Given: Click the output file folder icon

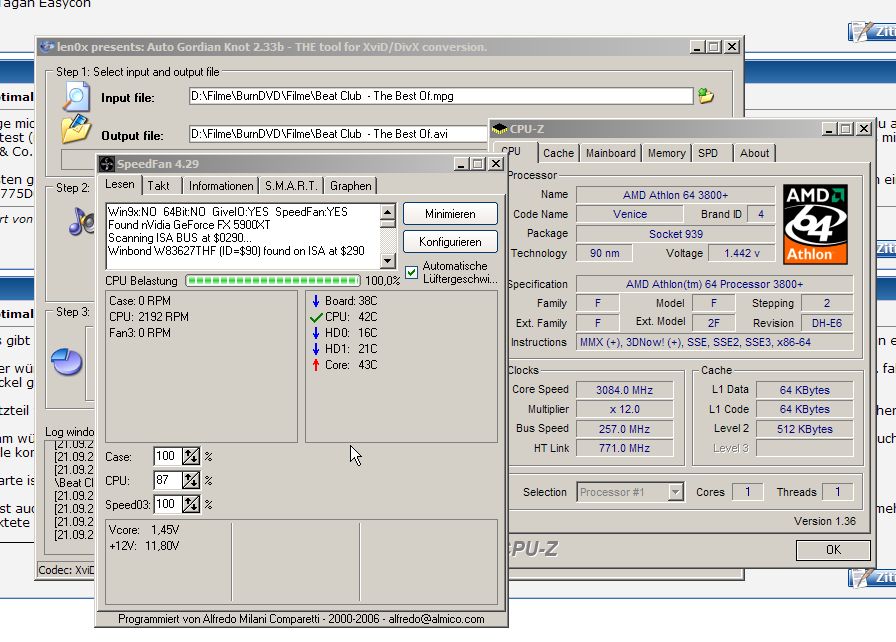Looking at the screenshot, I should point(76,130).
